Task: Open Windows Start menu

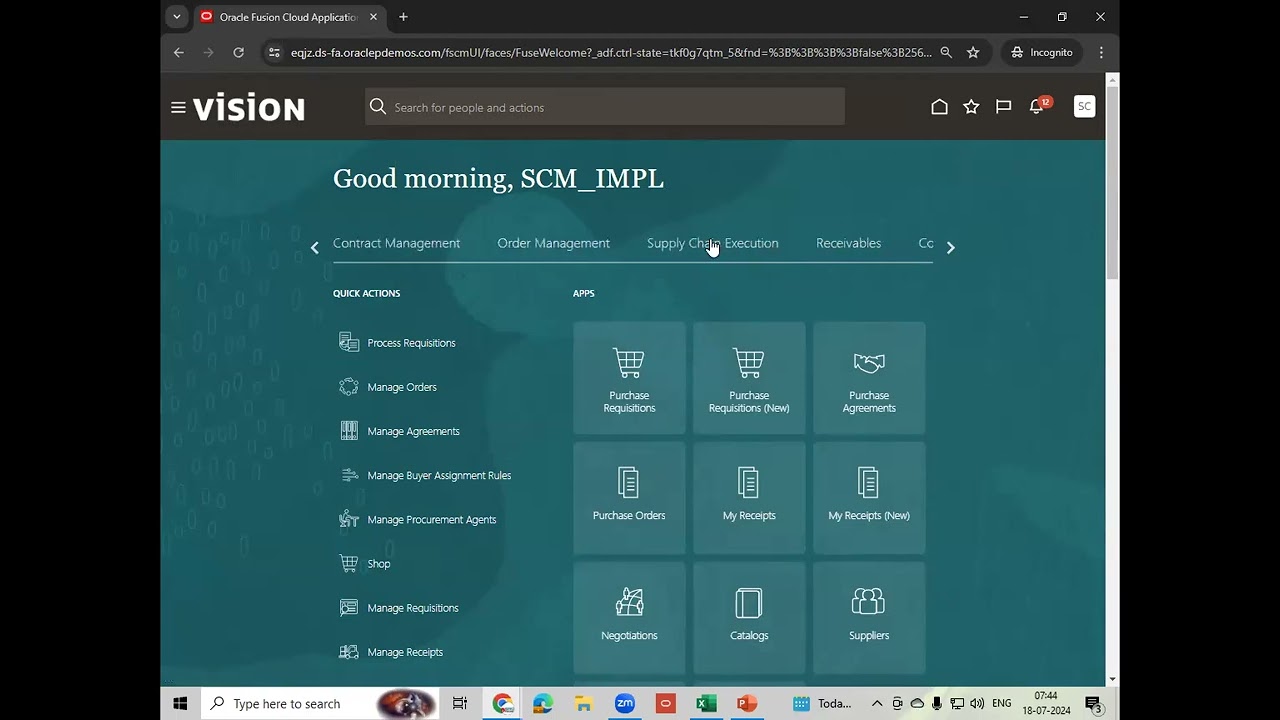Action: pos(180,703)
